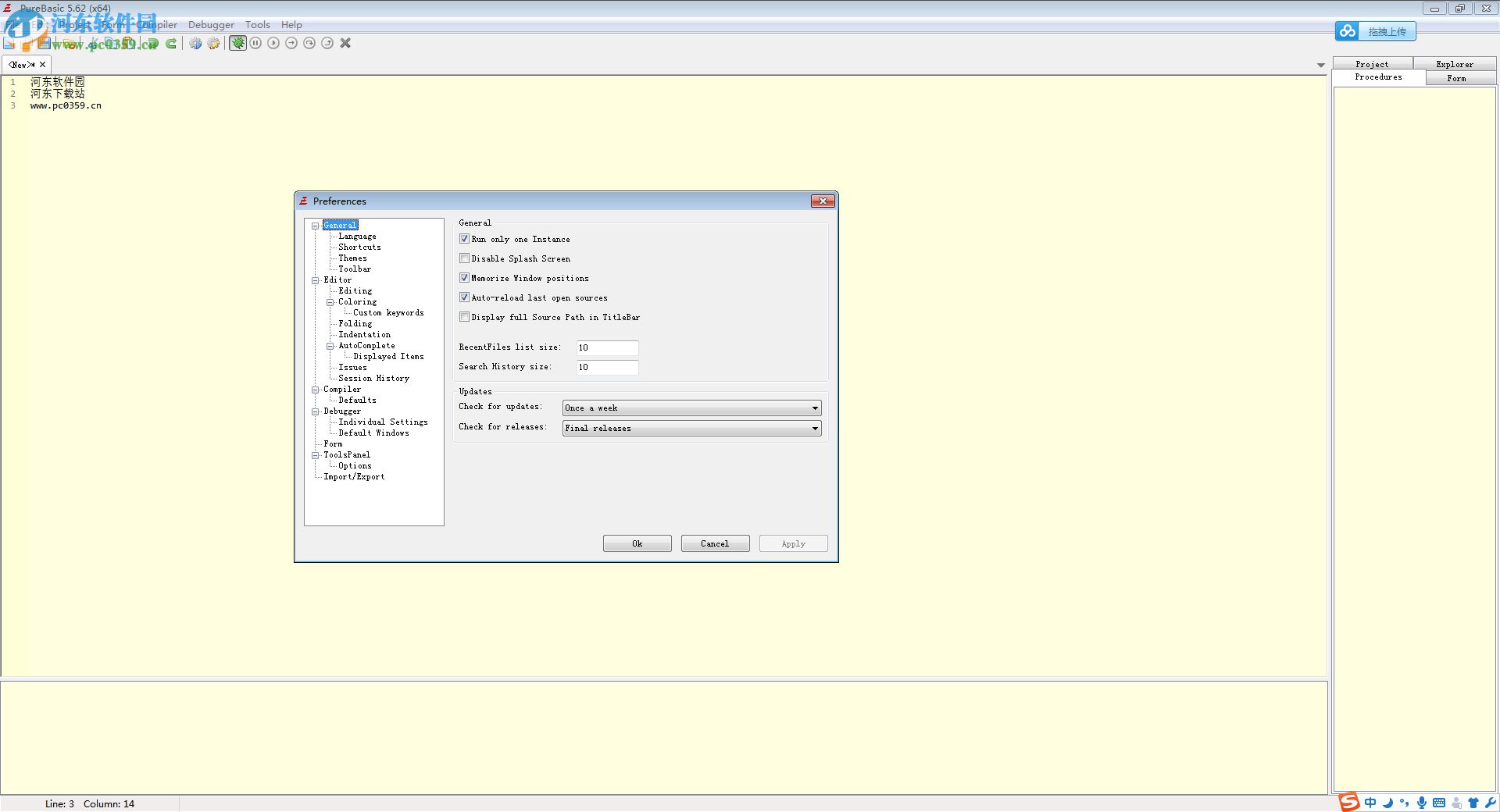Switch to the Explorer panel tab
Screen dimensions: 1500x812
pyautogui.click(x=1455, y=64)
